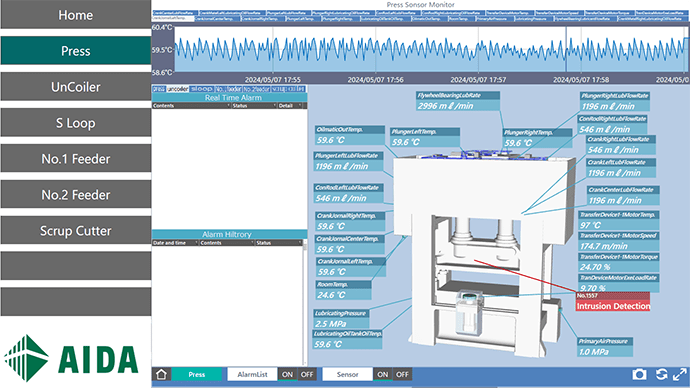Open Contents filter dropdown in Real Time Alarm
This screenshot has height=388, width=690.
pos(228,106)
